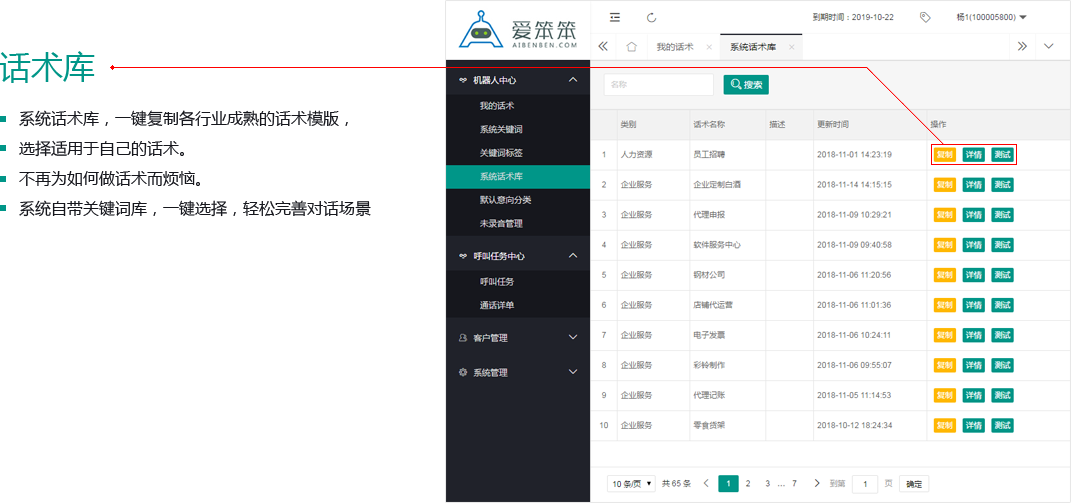Click the 名称 search input field
1071x503 pixels.
[x=658, y=85]
